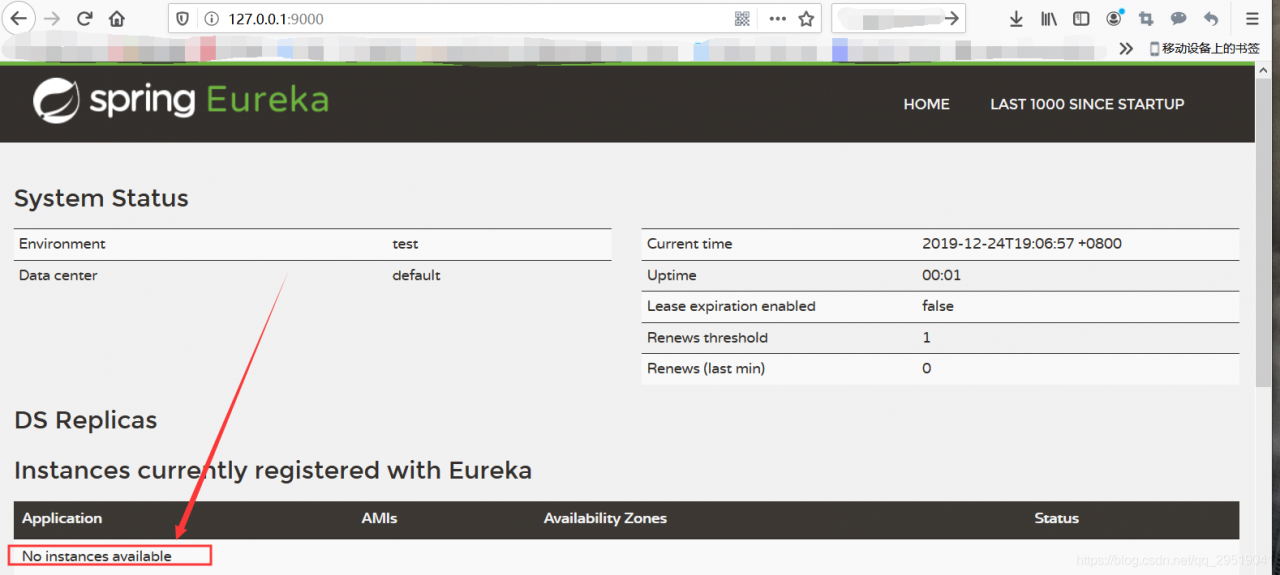Open the QR code icon in address bar
Viewport: 1280px width, 575px height.
742,19
